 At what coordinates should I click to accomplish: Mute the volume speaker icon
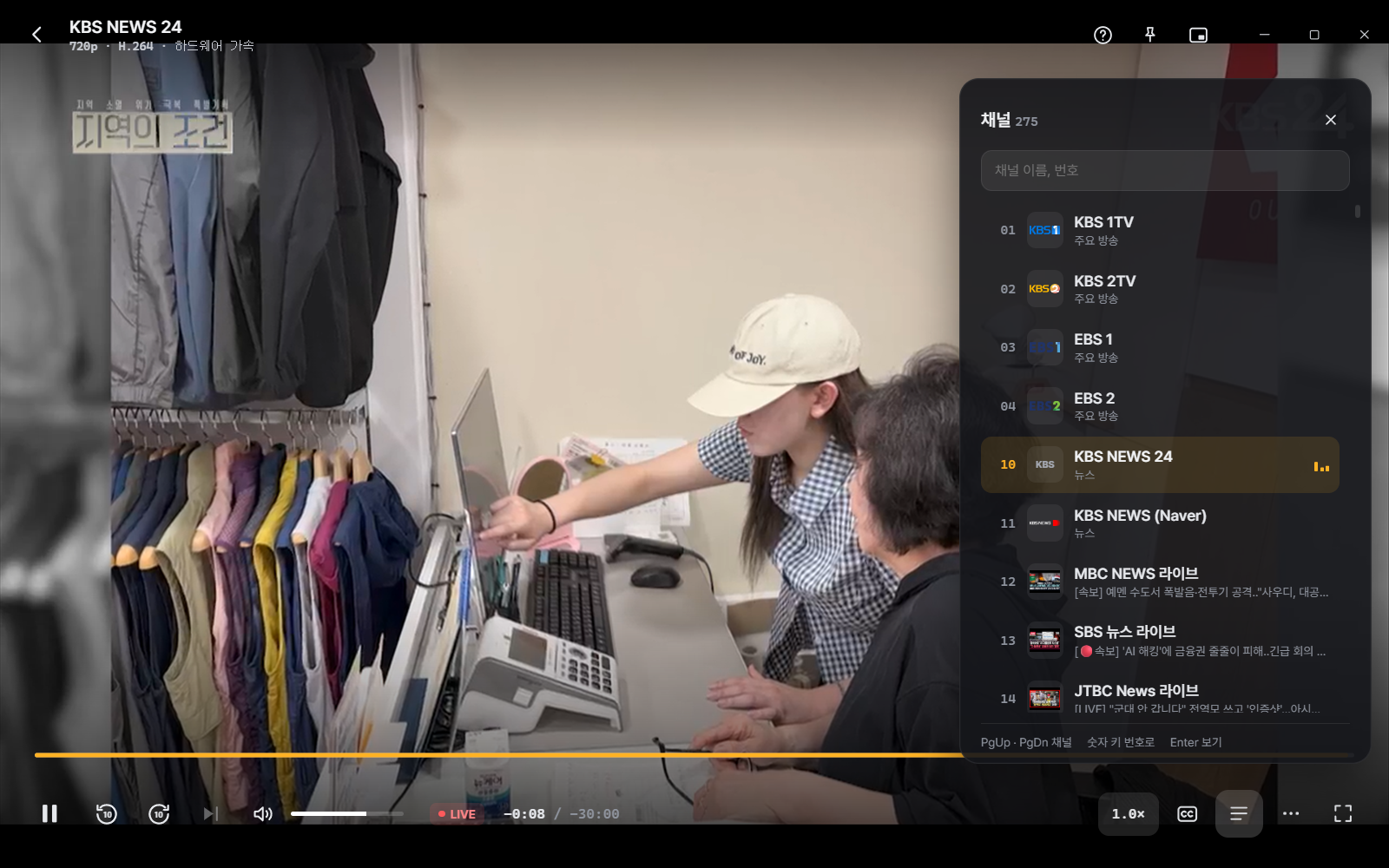[x=262, y=813]
